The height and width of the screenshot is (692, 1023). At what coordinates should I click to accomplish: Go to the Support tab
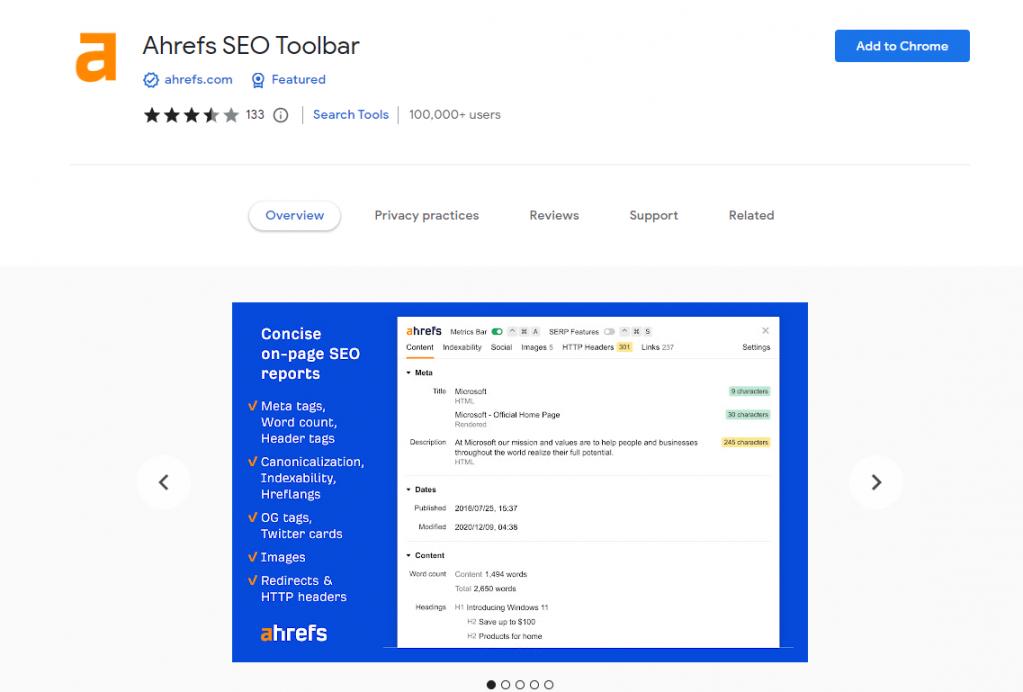click(654, 215)
